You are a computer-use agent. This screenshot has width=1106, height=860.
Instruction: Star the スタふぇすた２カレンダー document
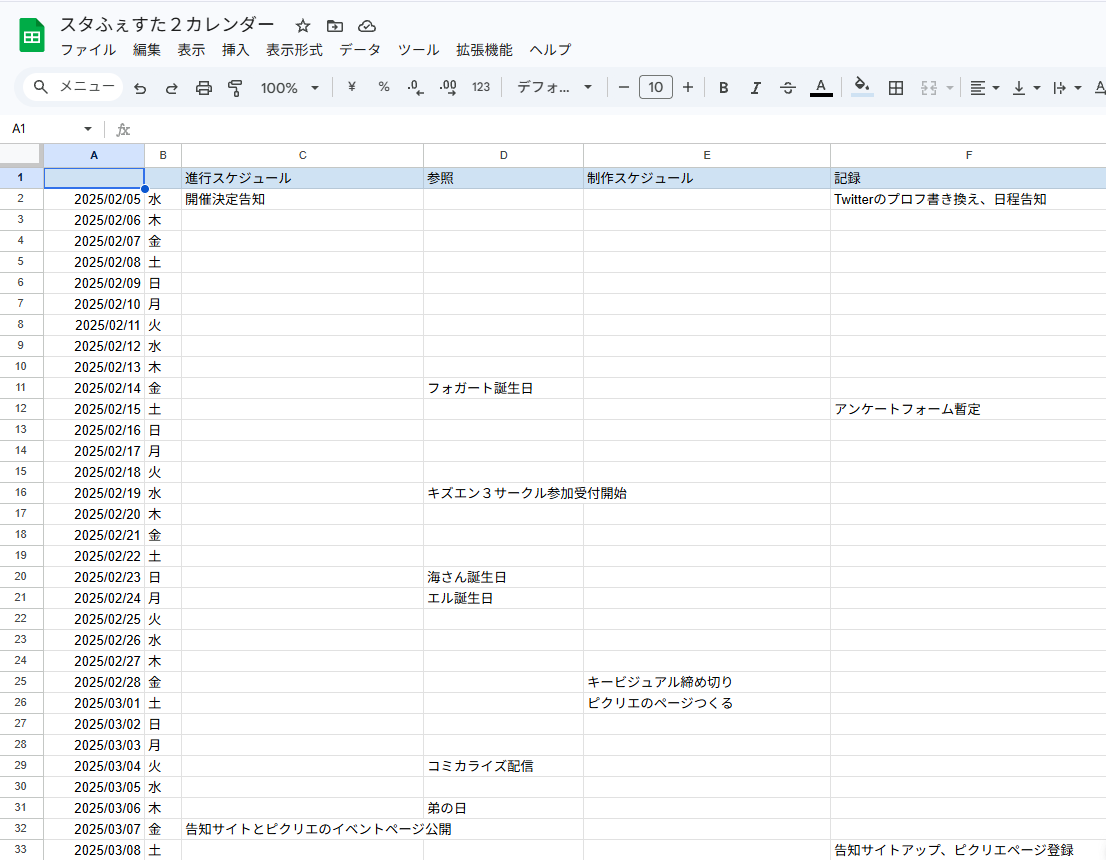coord(303,26)
